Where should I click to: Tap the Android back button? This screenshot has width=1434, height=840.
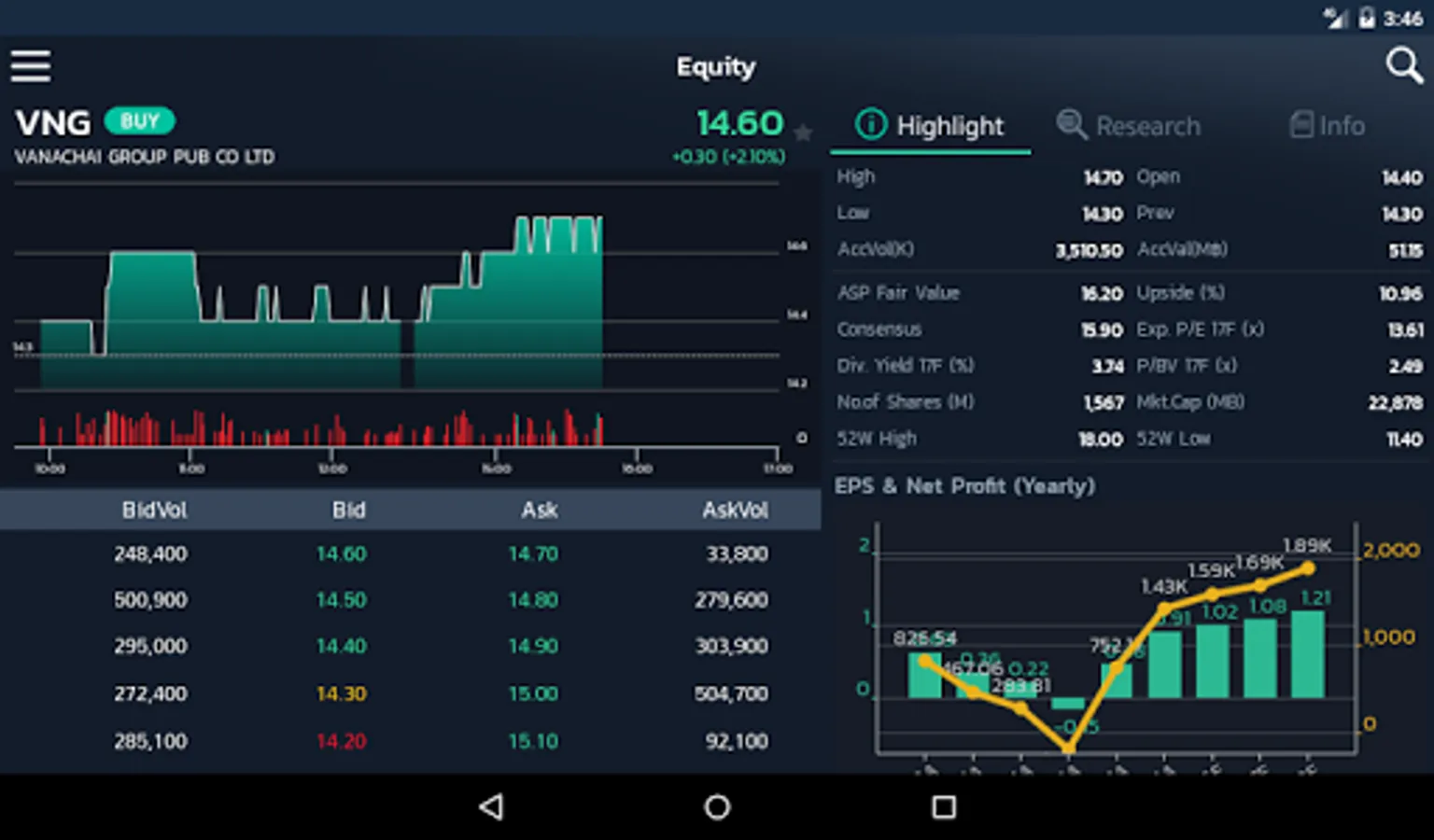pos(491,806)
